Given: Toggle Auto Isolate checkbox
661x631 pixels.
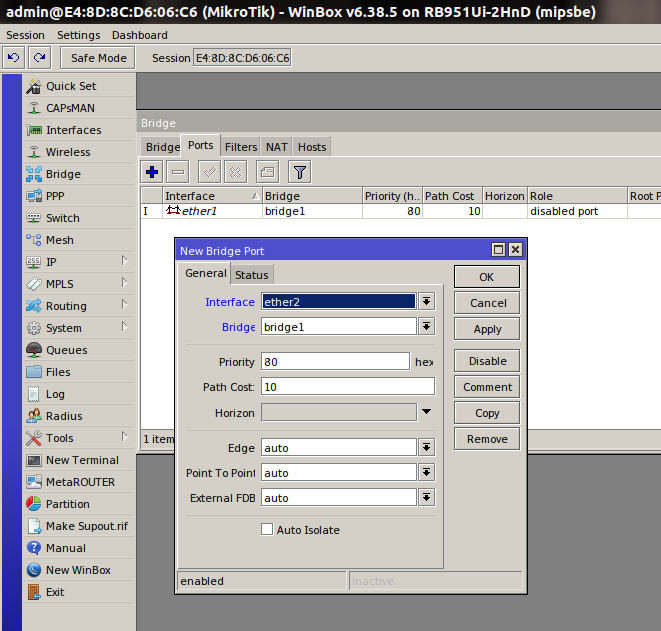Looking at the screenshot, I should (267, 529).
